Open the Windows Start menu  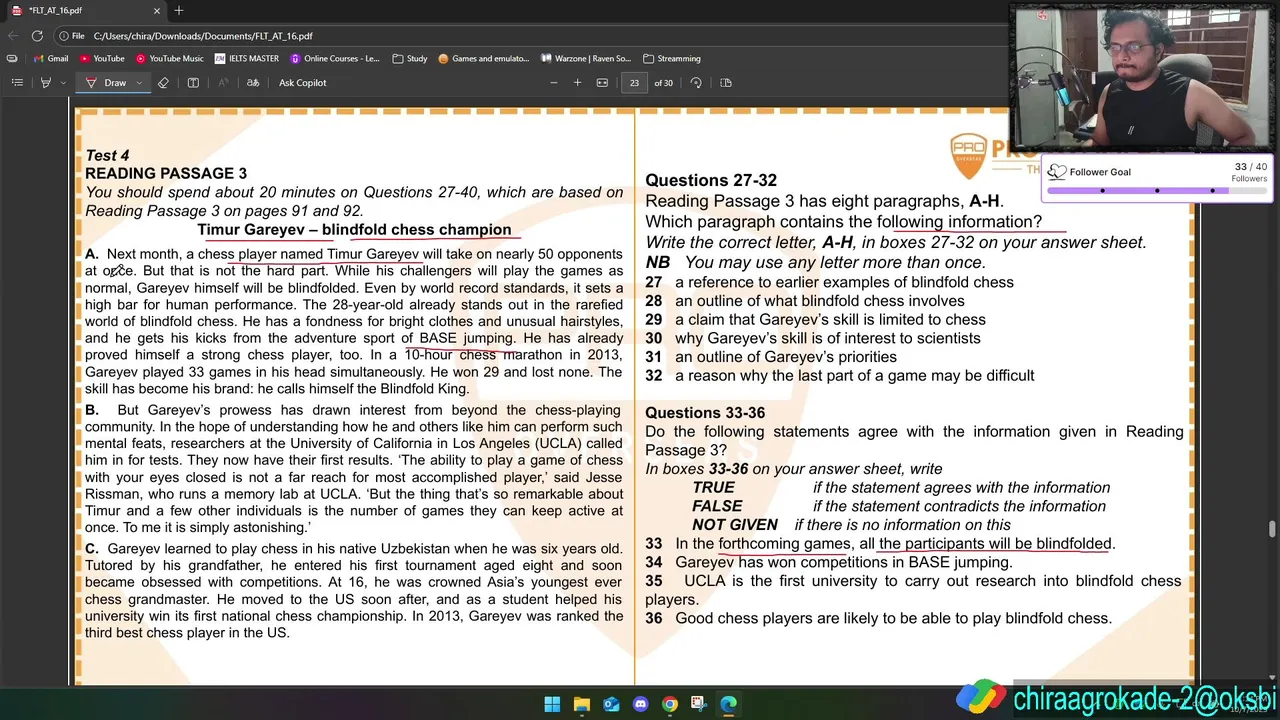click(x=552, y=704)
